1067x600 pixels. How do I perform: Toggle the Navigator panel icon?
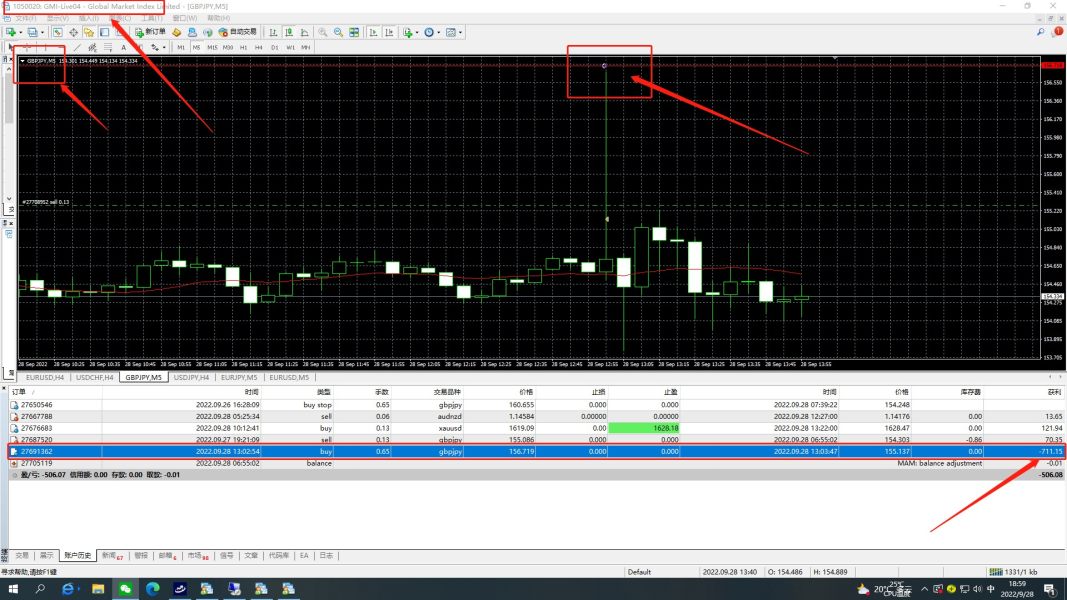tap(88, 32)
